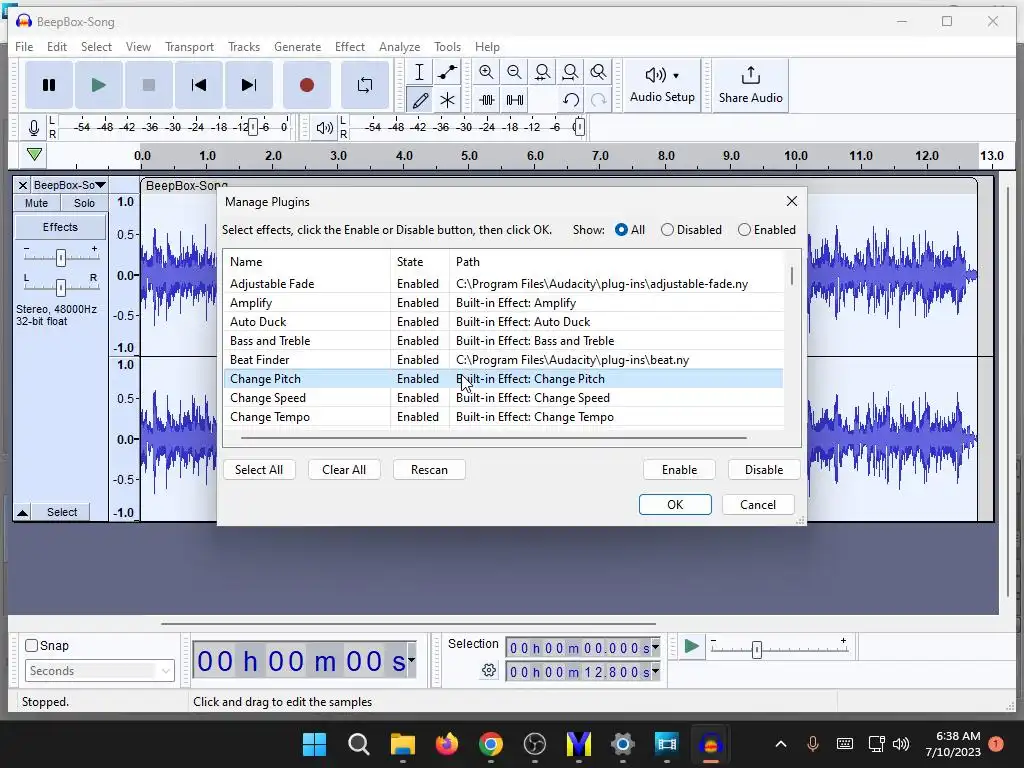The image size is (1024, 768).
Task: Select the Envelope tool
Action: (447, 72)
